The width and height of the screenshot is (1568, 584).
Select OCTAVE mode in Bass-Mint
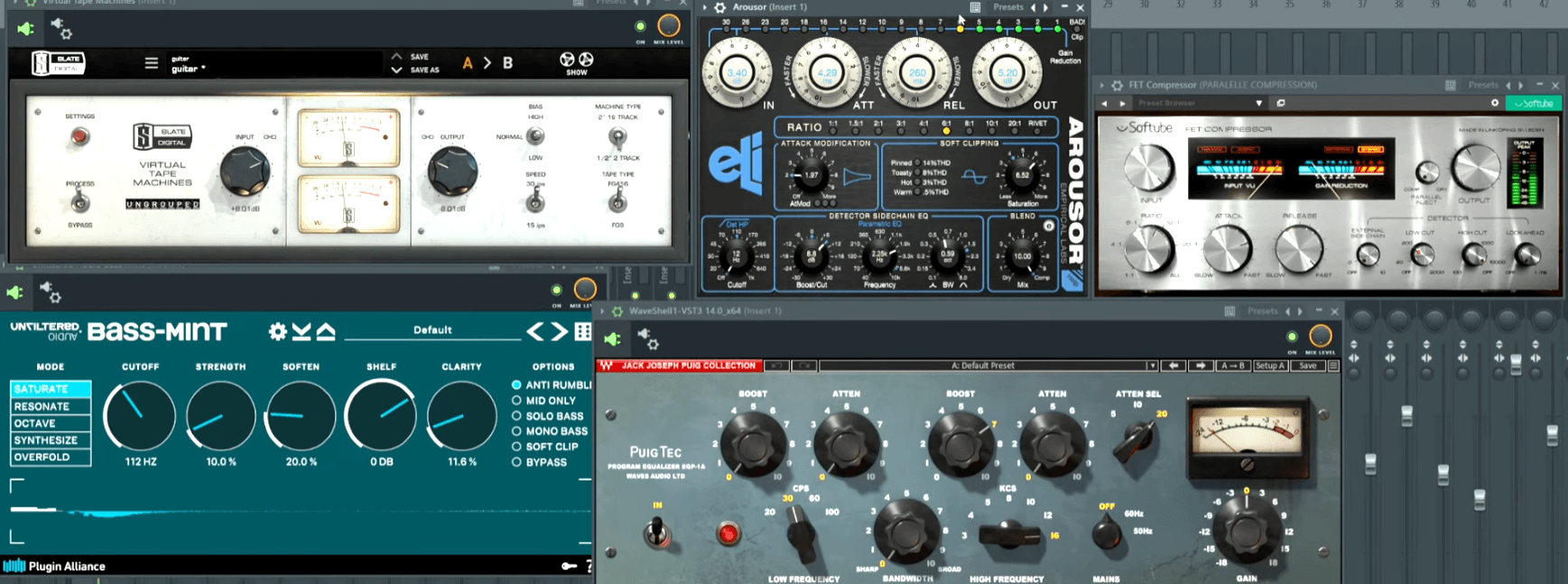point(51,423)
